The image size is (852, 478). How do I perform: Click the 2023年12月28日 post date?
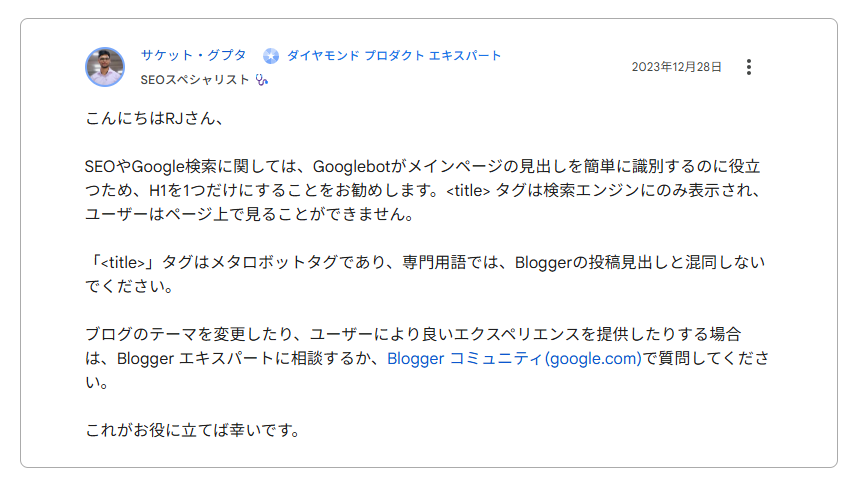point(676,67)
